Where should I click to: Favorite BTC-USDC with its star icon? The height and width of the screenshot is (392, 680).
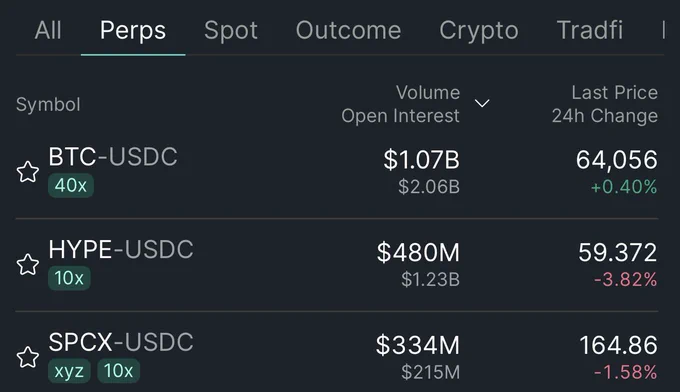(x=28, y=172)
